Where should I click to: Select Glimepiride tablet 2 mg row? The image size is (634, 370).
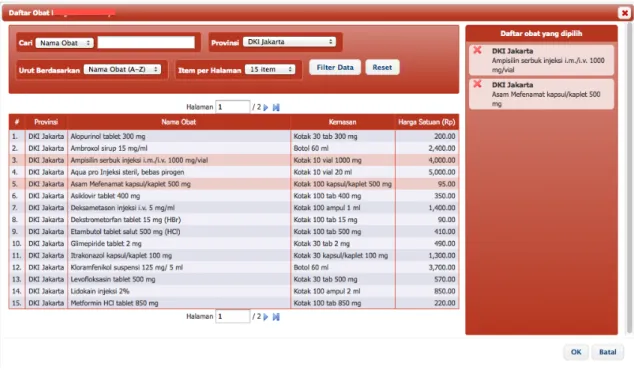click(x=234, y=243)
